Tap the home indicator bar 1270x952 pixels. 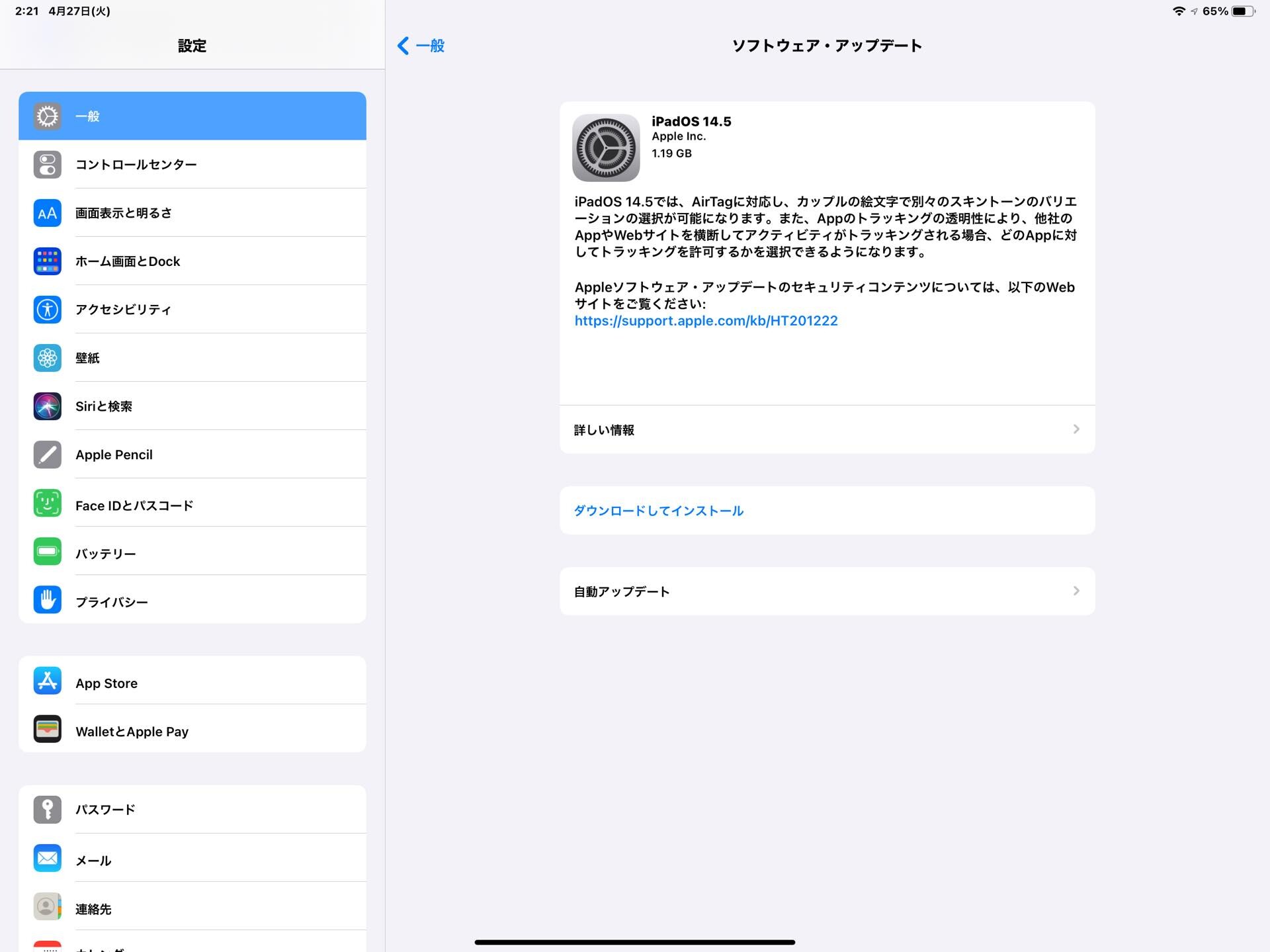point(634,942)
